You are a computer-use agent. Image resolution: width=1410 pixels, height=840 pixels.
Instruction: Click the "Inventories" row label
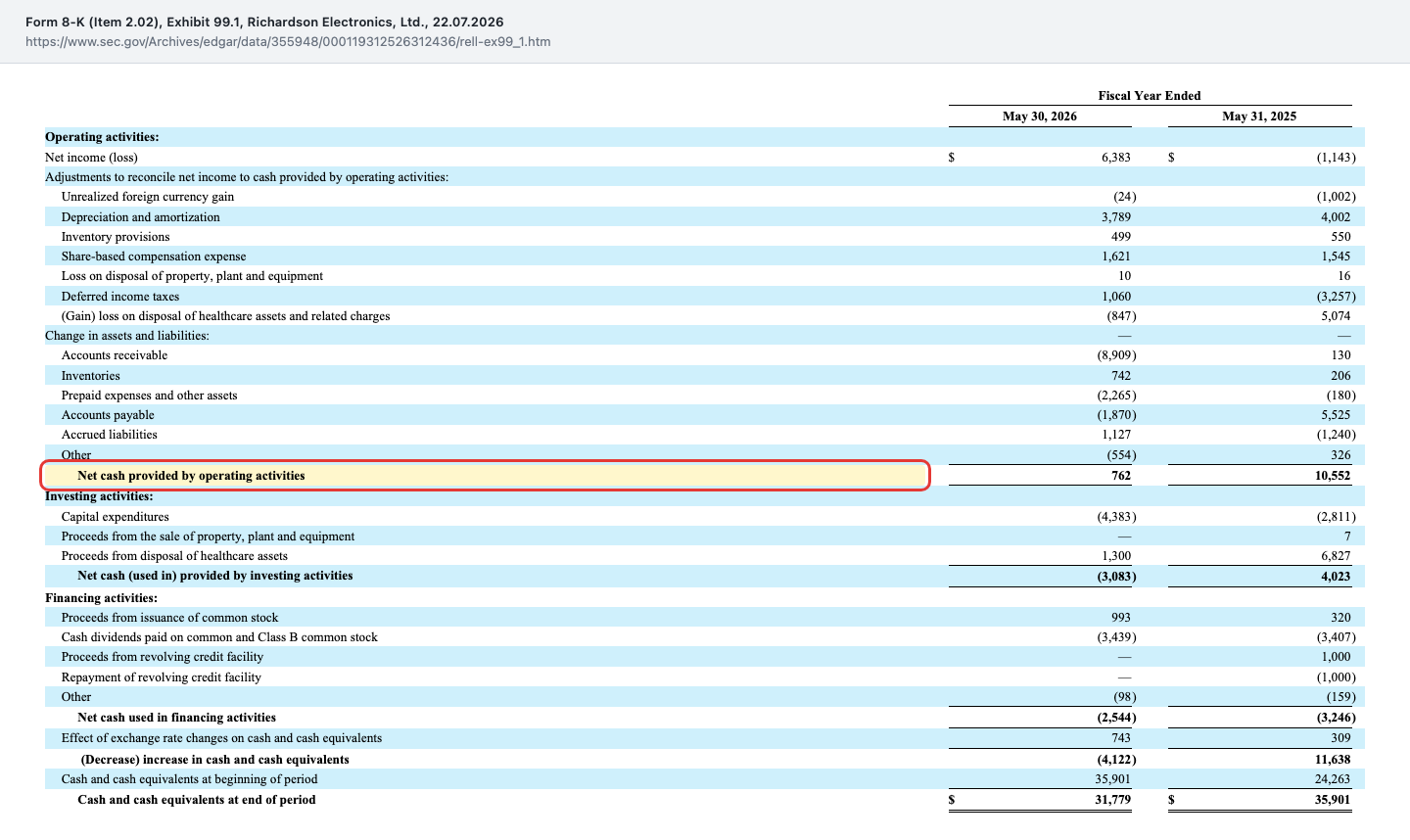coord(91,376)
